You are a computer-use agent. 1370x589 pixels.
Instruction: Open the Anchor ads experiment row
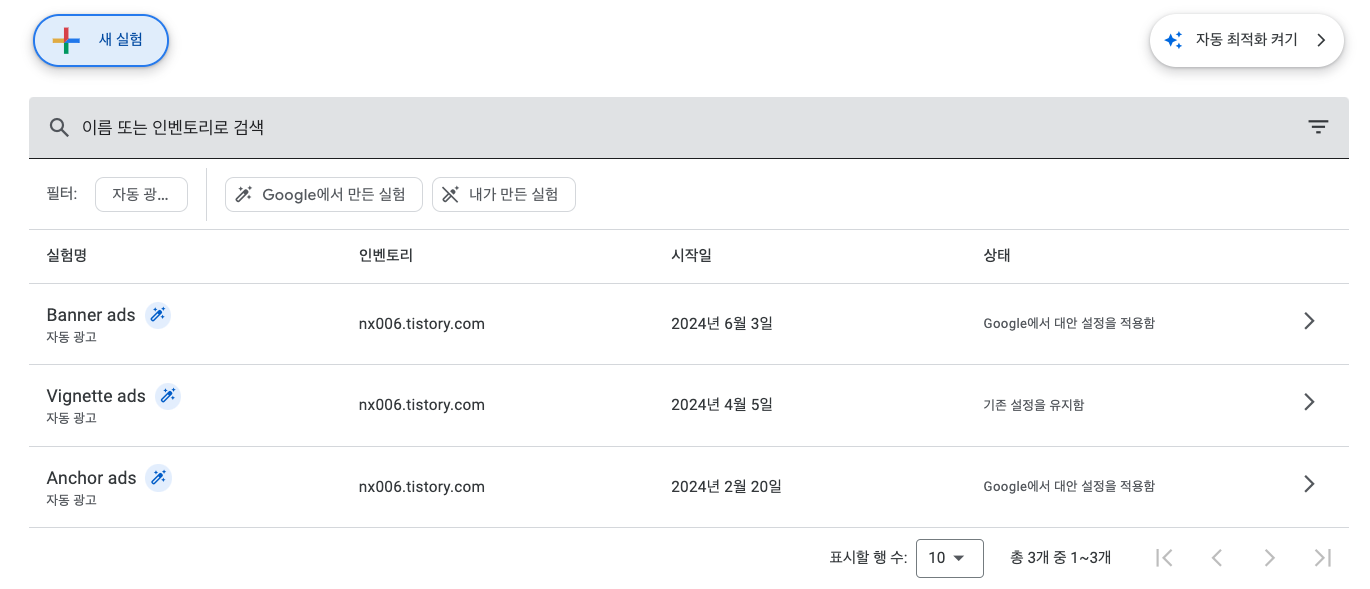pyautogui.click(x=1309, y=484)
